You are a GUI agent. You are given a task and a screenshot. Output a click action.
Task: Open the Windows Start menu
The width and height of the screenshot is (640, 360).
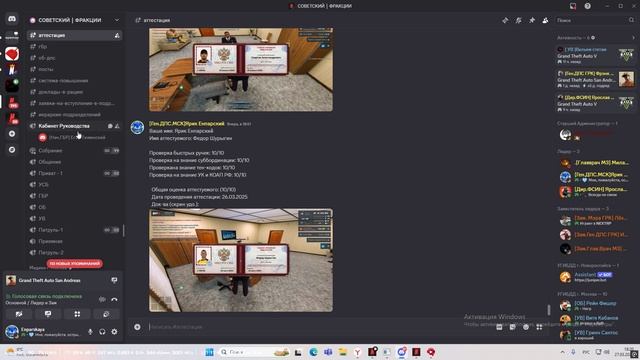pyautogui.click(x=209, y=352)
